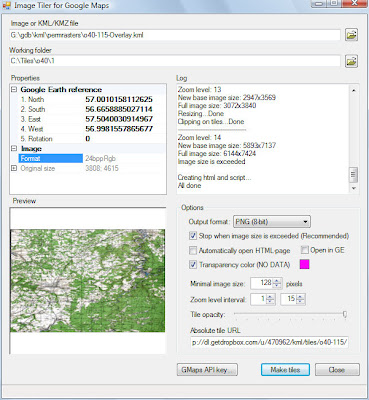Click the 'Zoom level: 14' log line
This screenshot has width=369, height=400.
tap(199, 137)
